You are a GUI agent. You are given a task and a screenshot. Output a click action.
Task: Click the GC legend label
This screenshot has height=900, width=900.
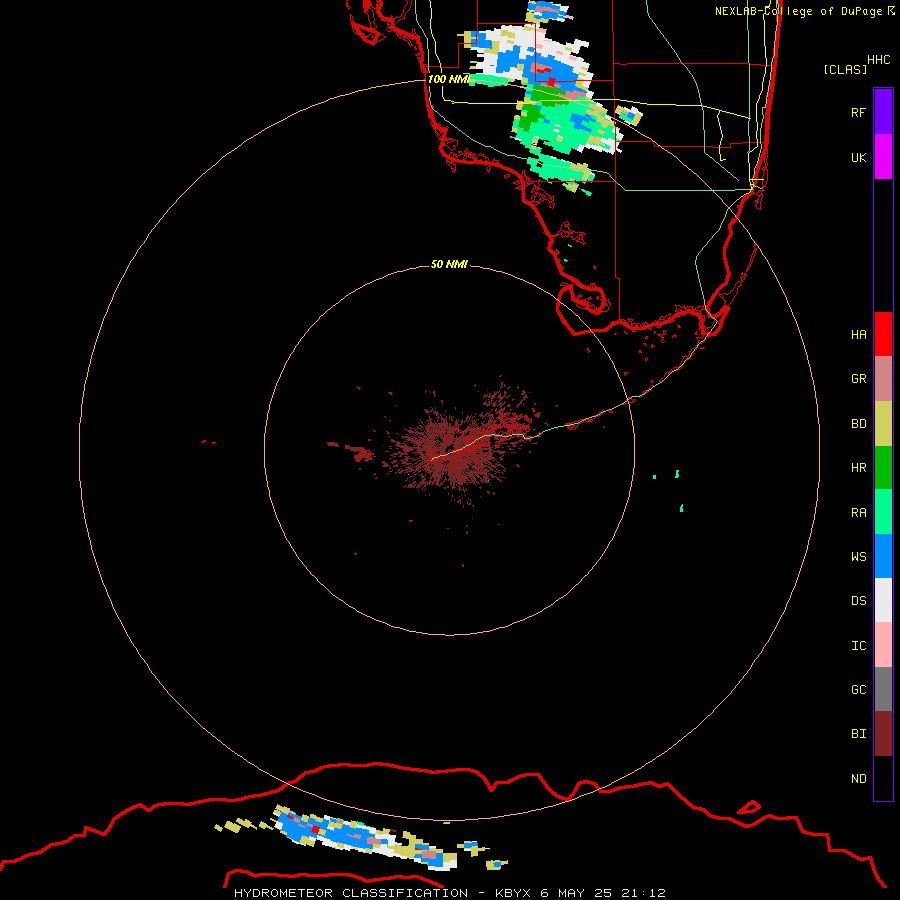pyautogui.click(x=858, y=689)
